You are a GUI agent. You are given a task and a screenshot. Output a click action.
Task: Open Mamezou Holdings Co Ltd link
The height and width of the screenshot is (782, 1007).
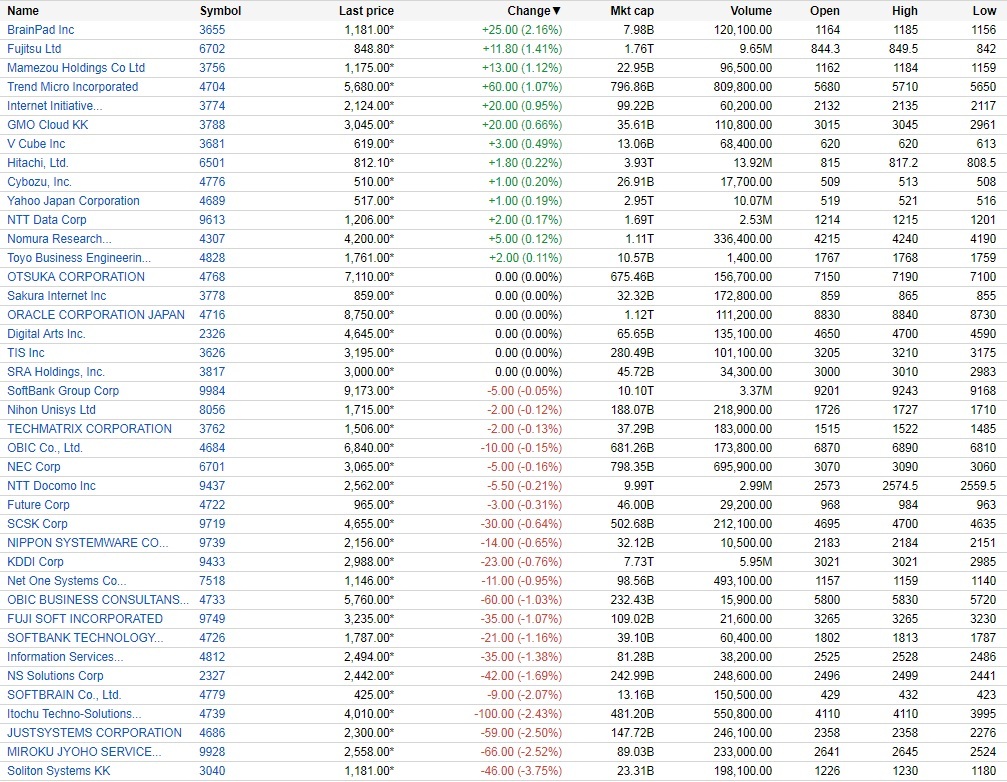coord(76,67)
